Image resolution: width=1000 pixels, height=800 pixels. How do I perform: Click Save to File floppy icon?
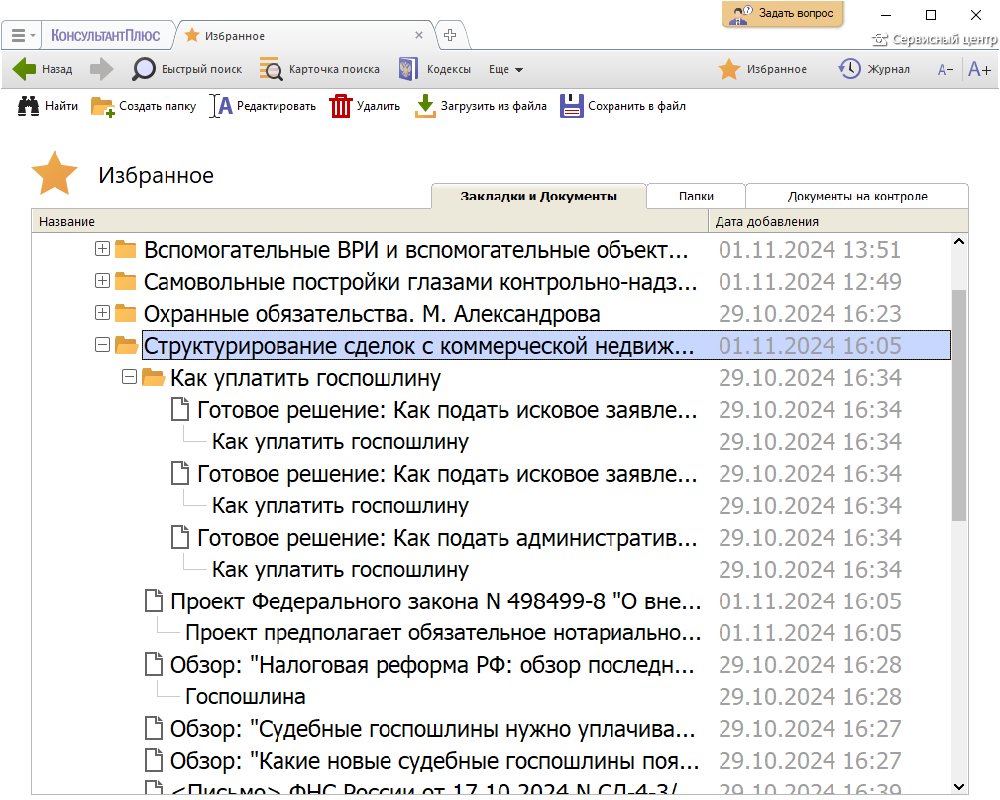click(571, 106)
